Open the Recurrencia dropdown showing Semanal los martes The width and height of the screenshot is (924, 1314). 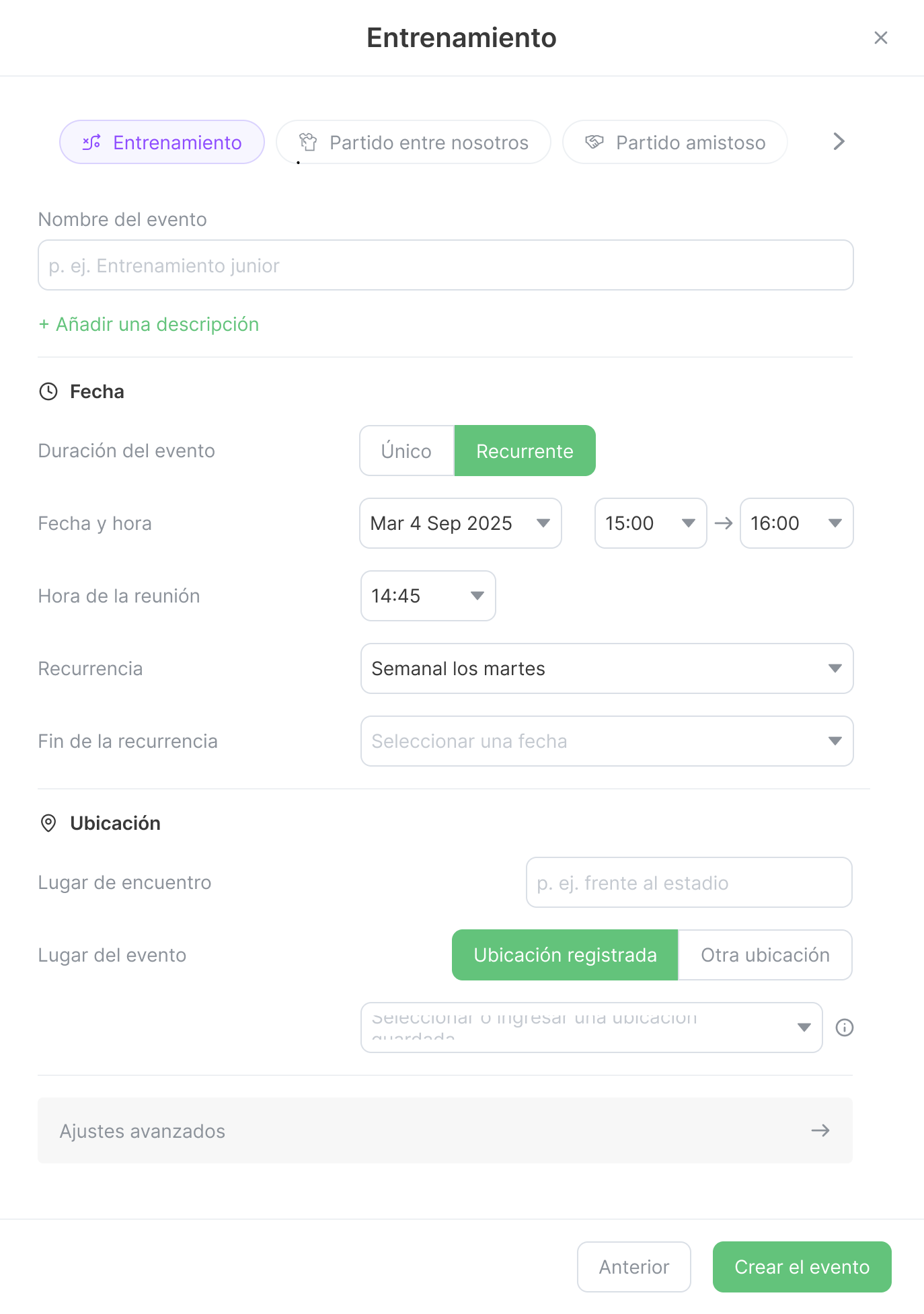click(x=606, y=668)
